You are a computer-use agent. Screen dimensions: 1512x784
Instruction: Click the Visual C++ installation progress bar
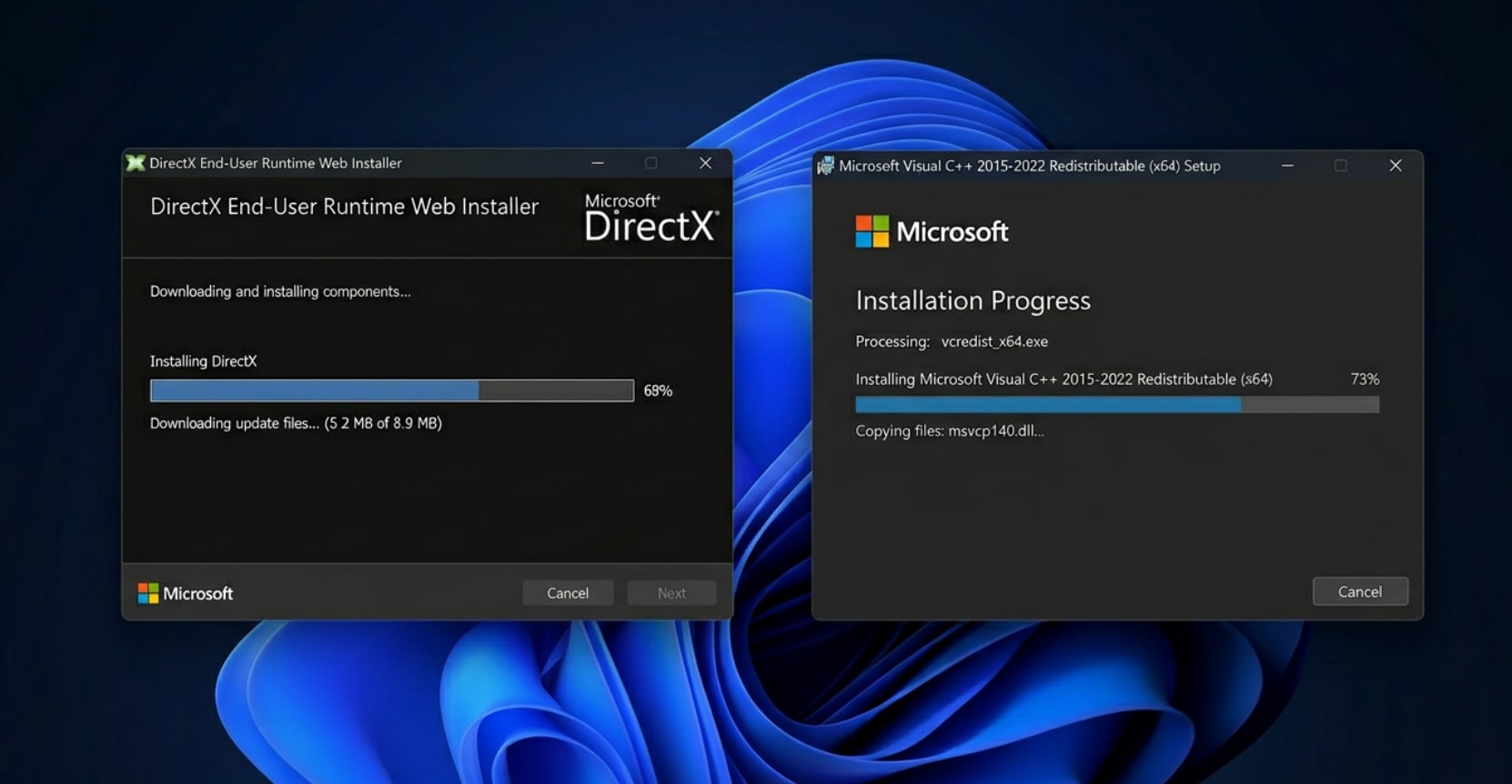(1117, 405)
